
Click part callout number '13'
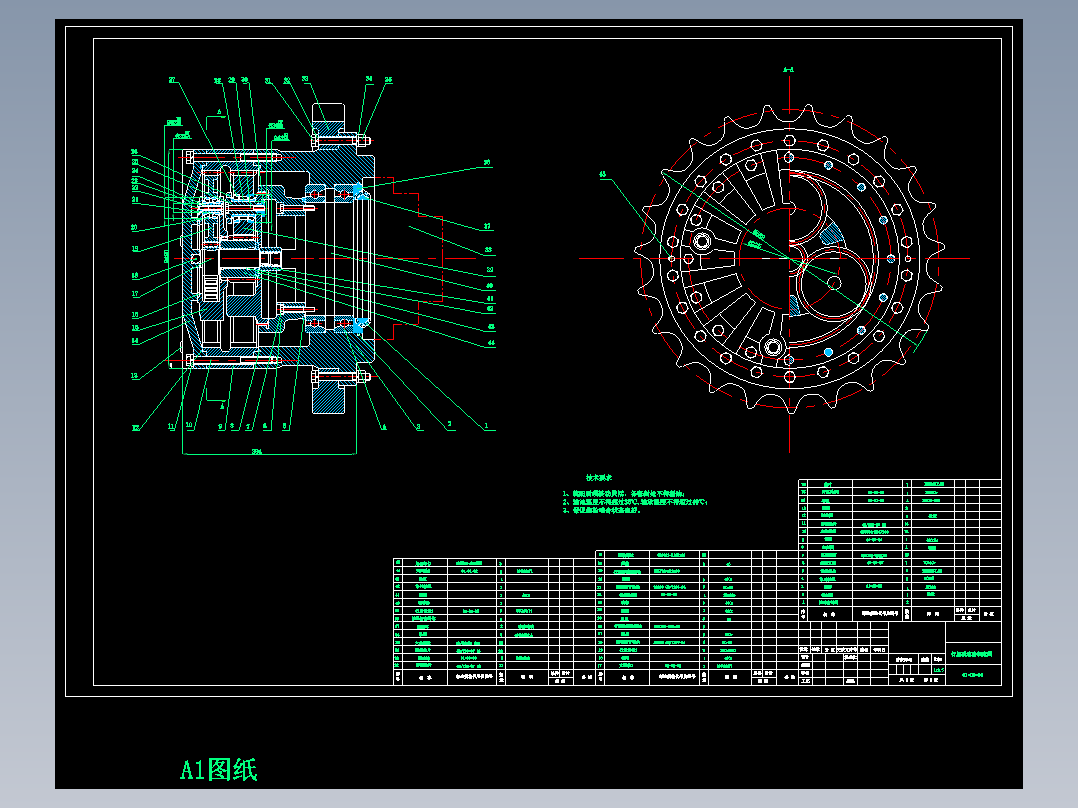tap(134, 375)
